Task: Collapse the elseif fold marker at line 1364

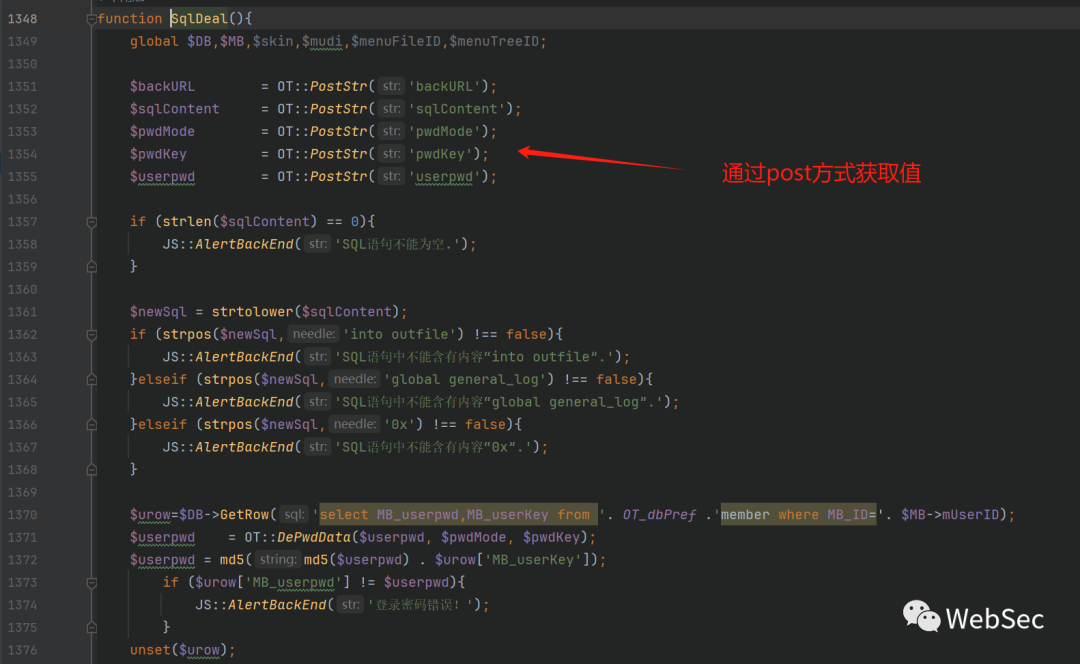Action: (x=92, y=380)
